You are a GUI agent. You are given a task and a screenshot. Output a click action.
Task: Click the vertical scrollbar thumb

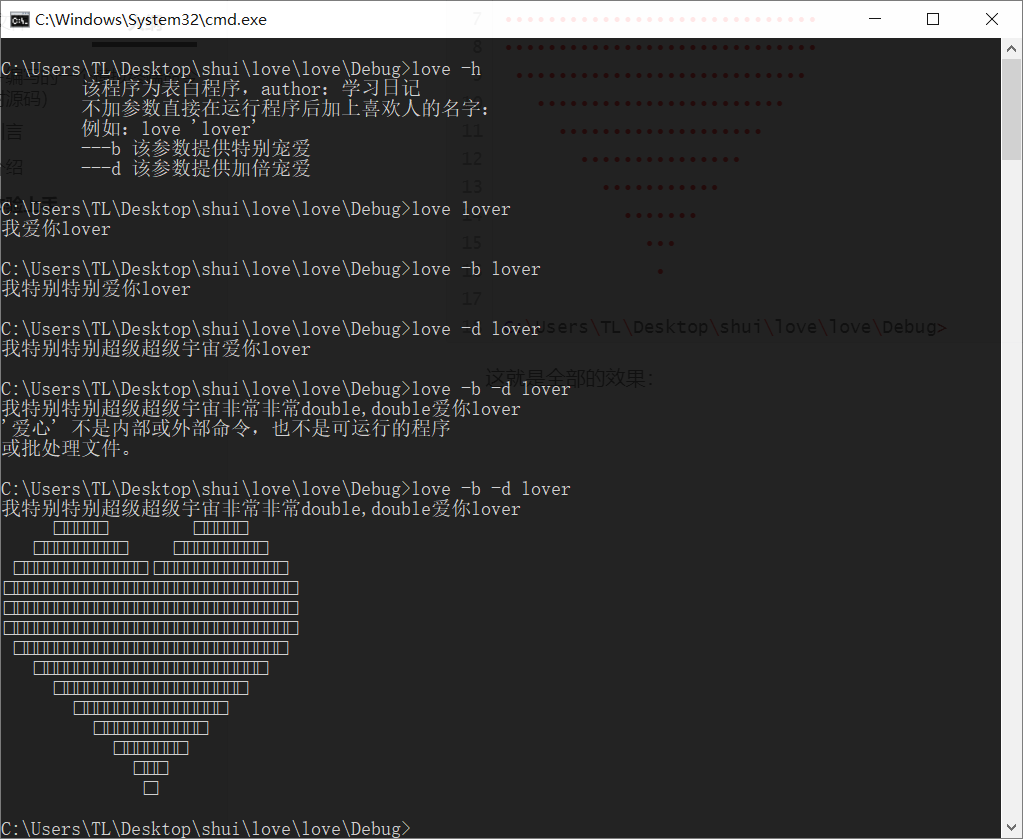pyautogui.click(x=1011, y=109)
